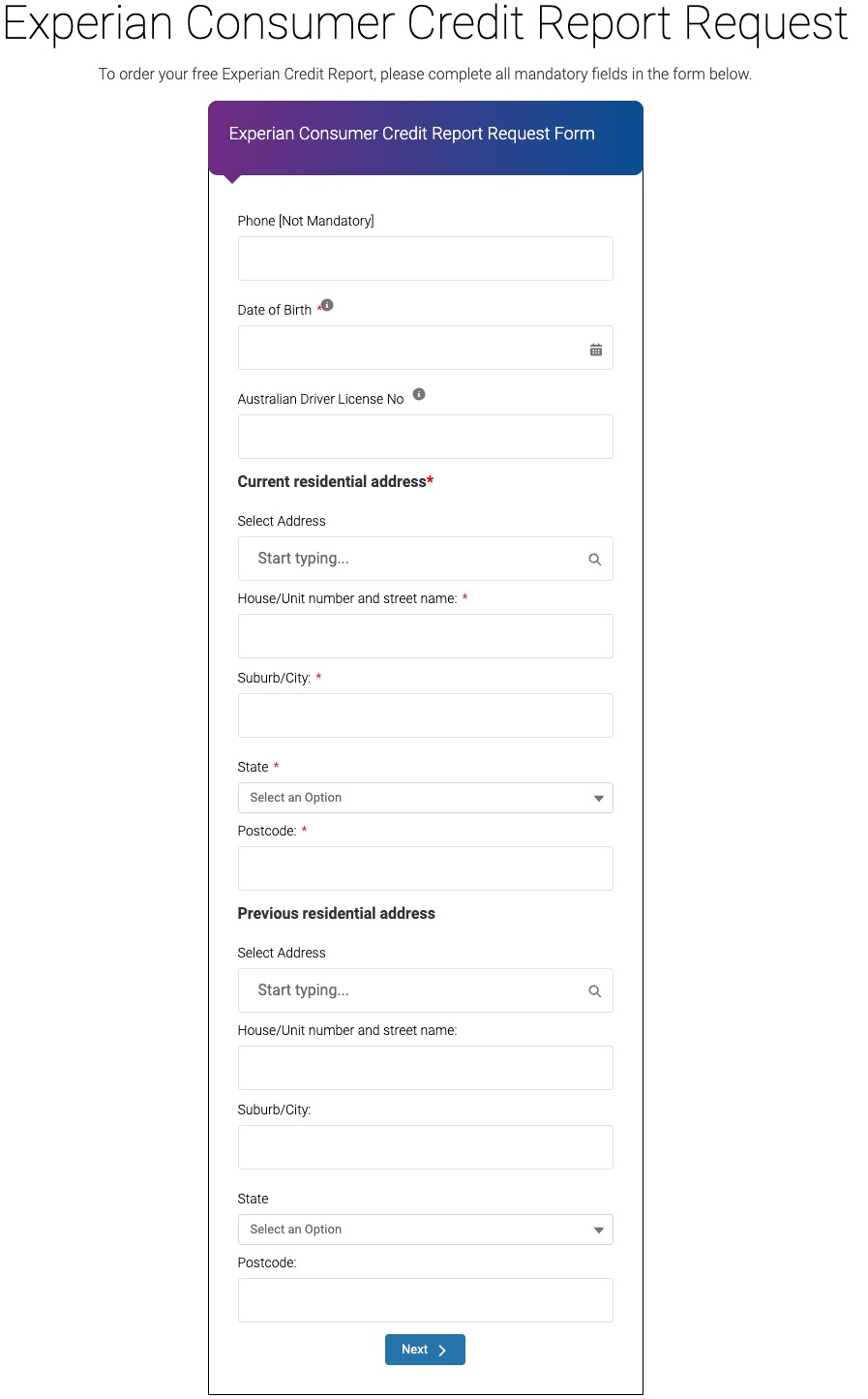Screen dimensions: 868x1399
Task: Click the Next button
Action: point(425,1350)
